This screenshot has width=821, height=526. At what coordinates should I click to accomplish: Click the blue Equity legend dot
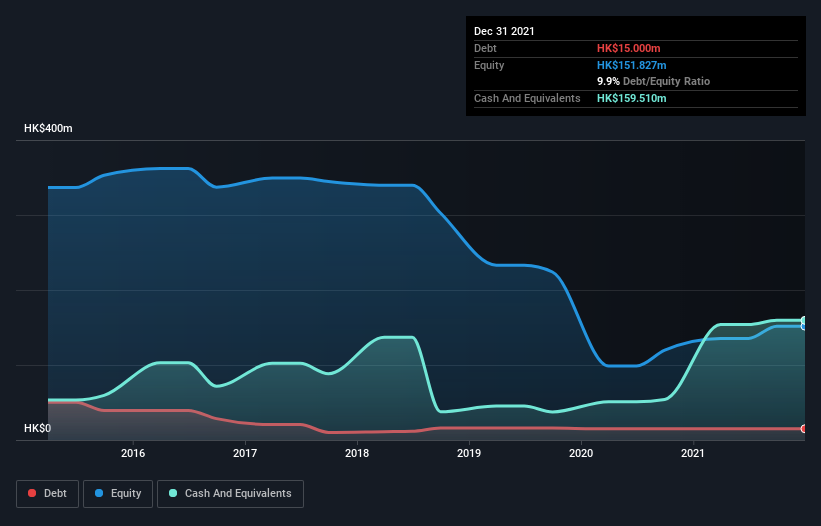point(99,493)
